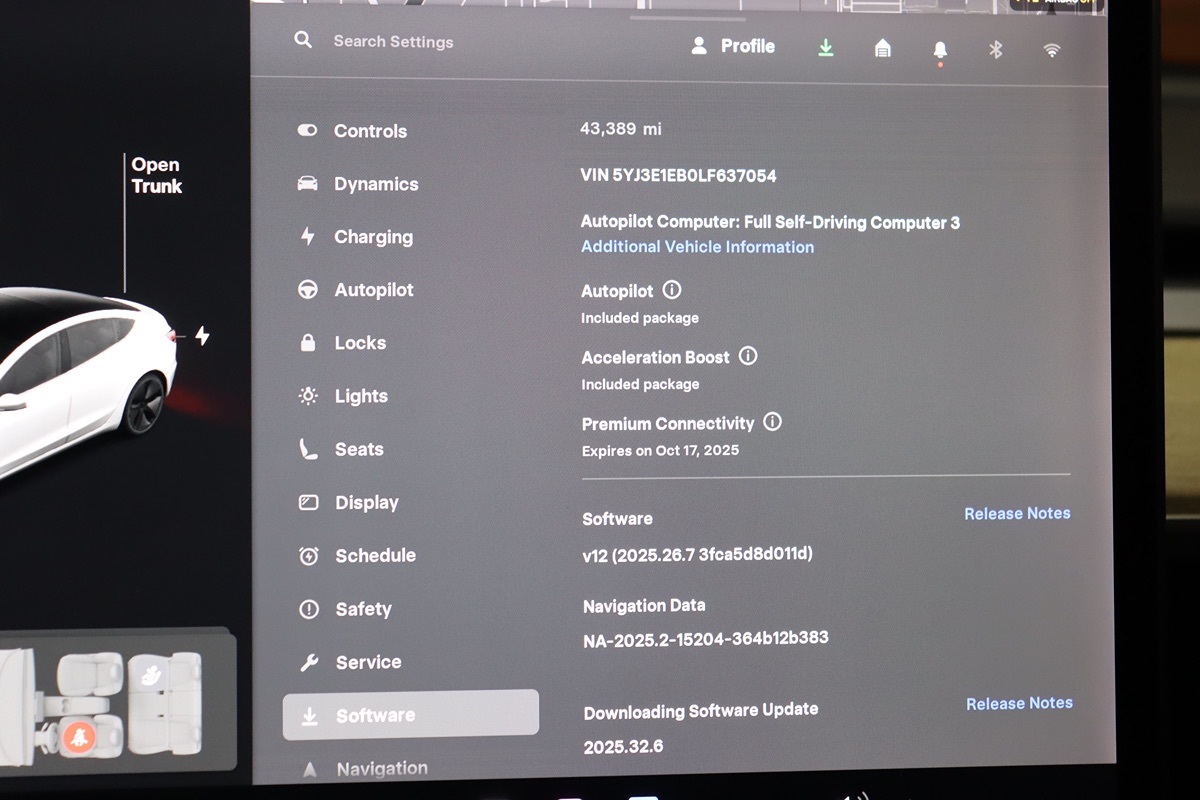
Task: Show info for Autopilot package
Action: coord(672,290)
